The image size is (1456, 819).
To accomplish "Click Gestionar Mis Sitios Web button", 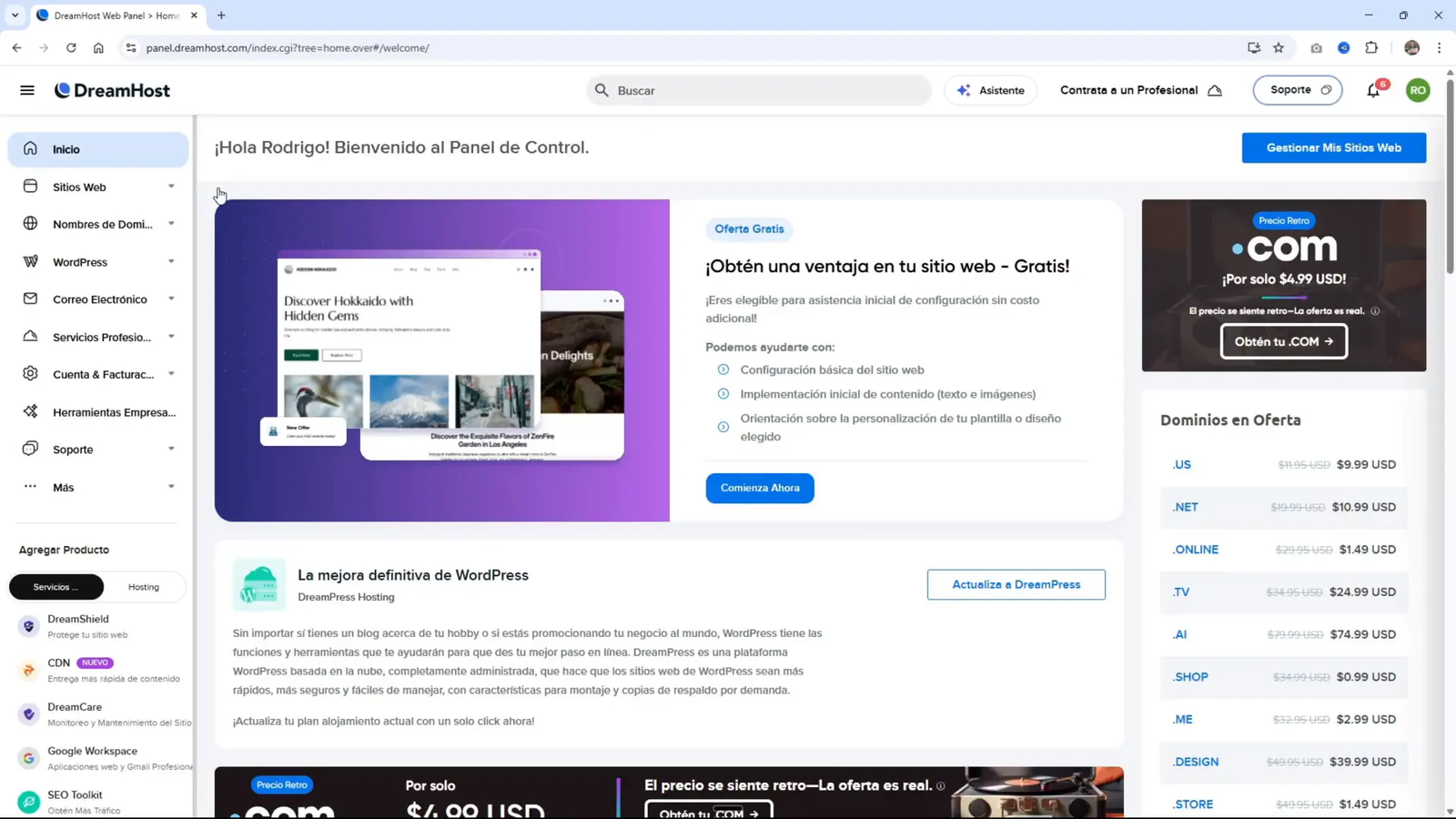I will pyautogui.click(x=1333, y=147).
